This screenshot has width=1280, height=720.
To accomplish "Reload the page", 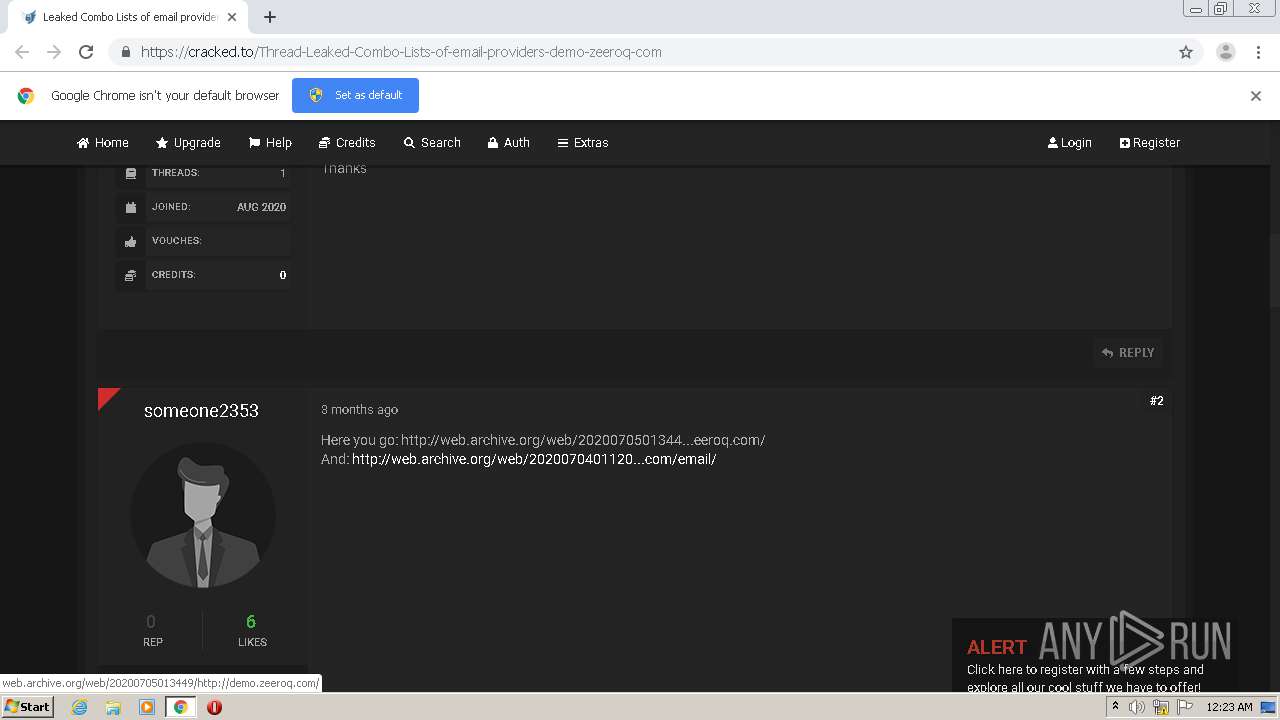I will click(x=86, y=52).
